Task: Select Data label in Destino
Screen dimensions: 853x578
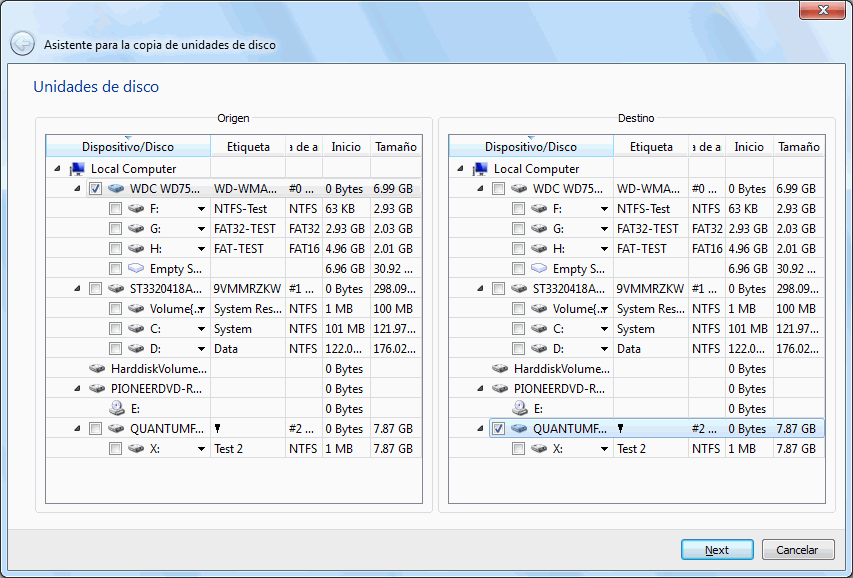Action: pos(629,348)
